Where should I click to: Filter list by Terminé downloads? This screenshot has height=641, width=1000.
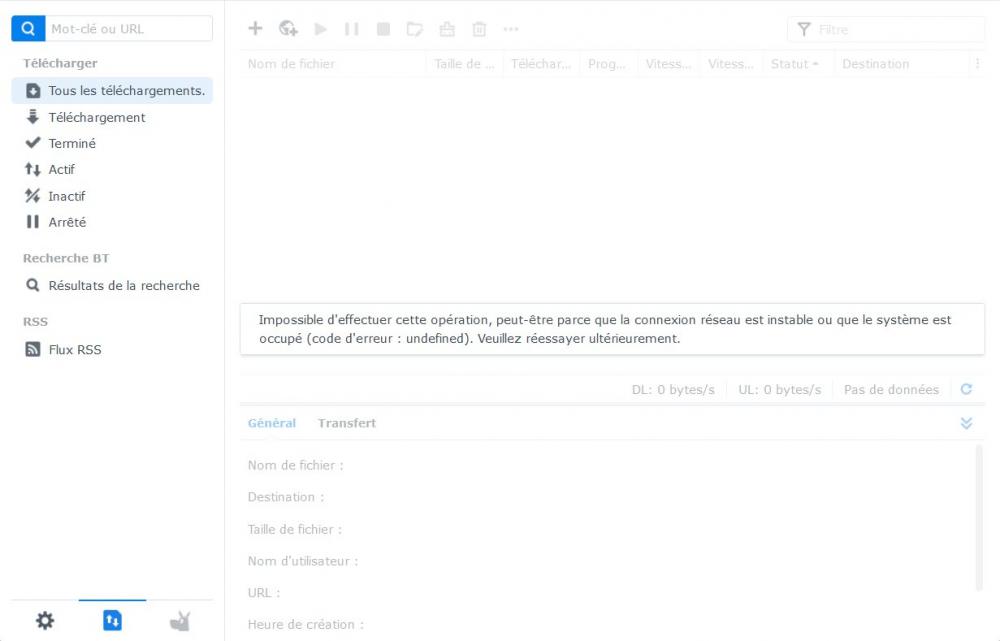72,143
